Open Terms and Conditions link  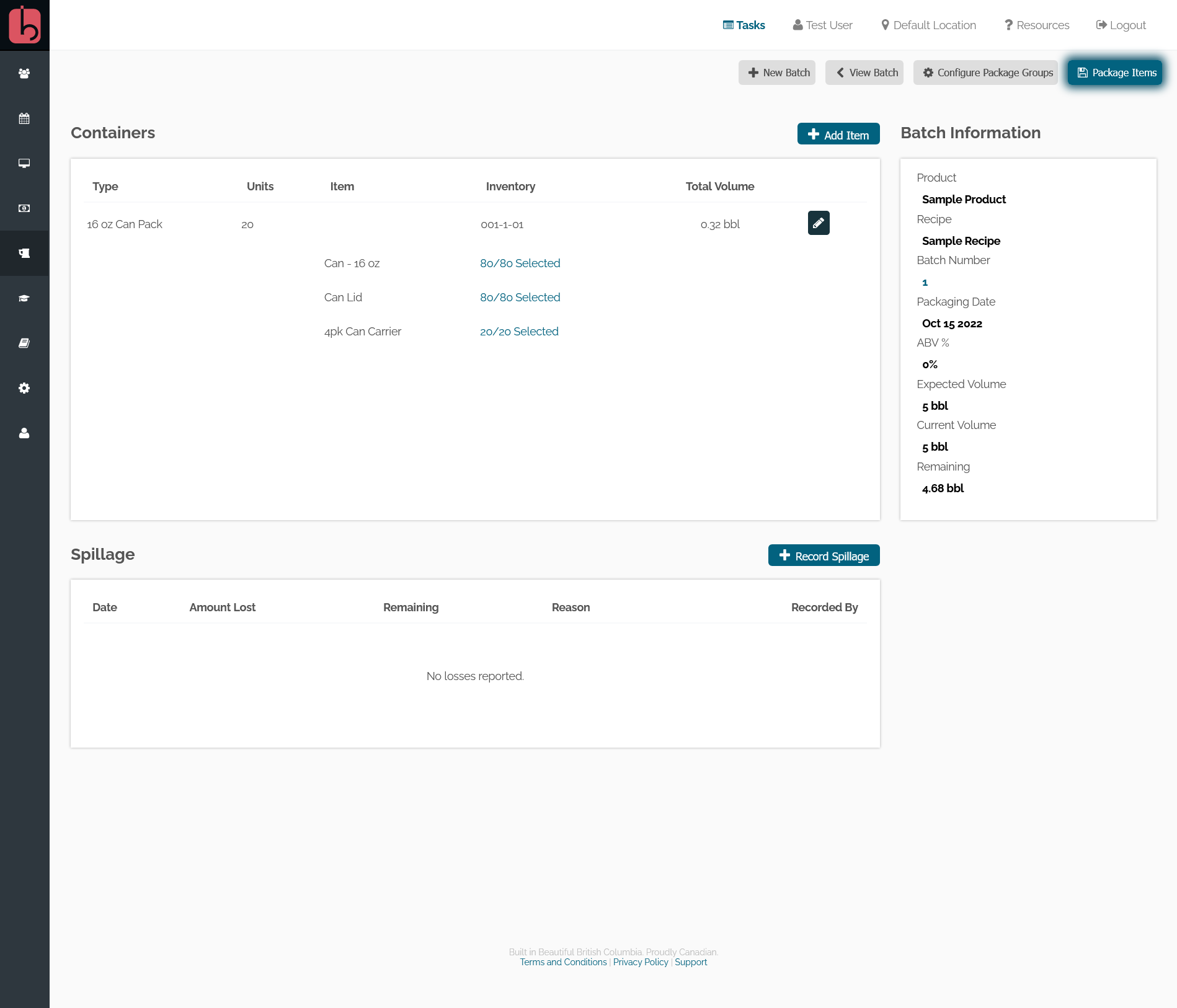pos(563,962)
